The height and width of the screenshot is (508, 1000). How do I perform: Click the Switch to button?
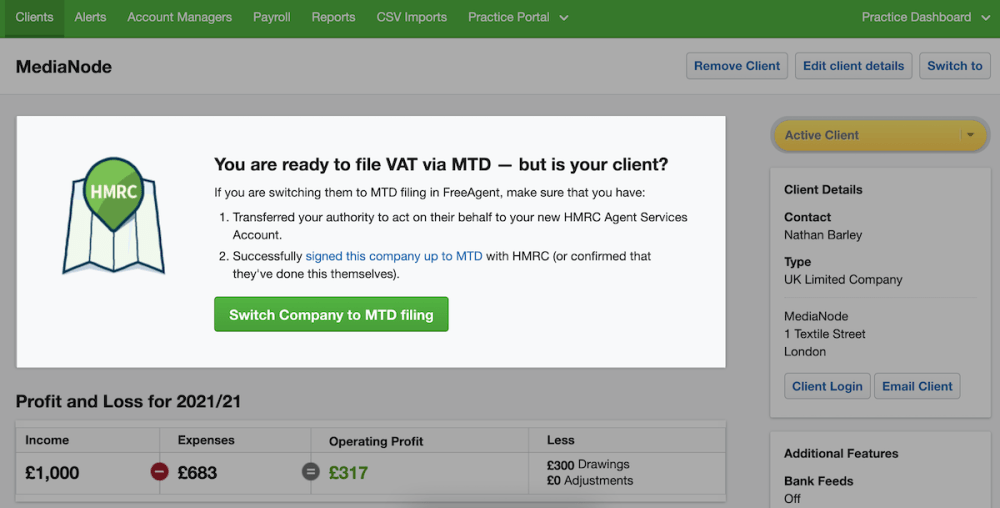(x=955, y=66)
